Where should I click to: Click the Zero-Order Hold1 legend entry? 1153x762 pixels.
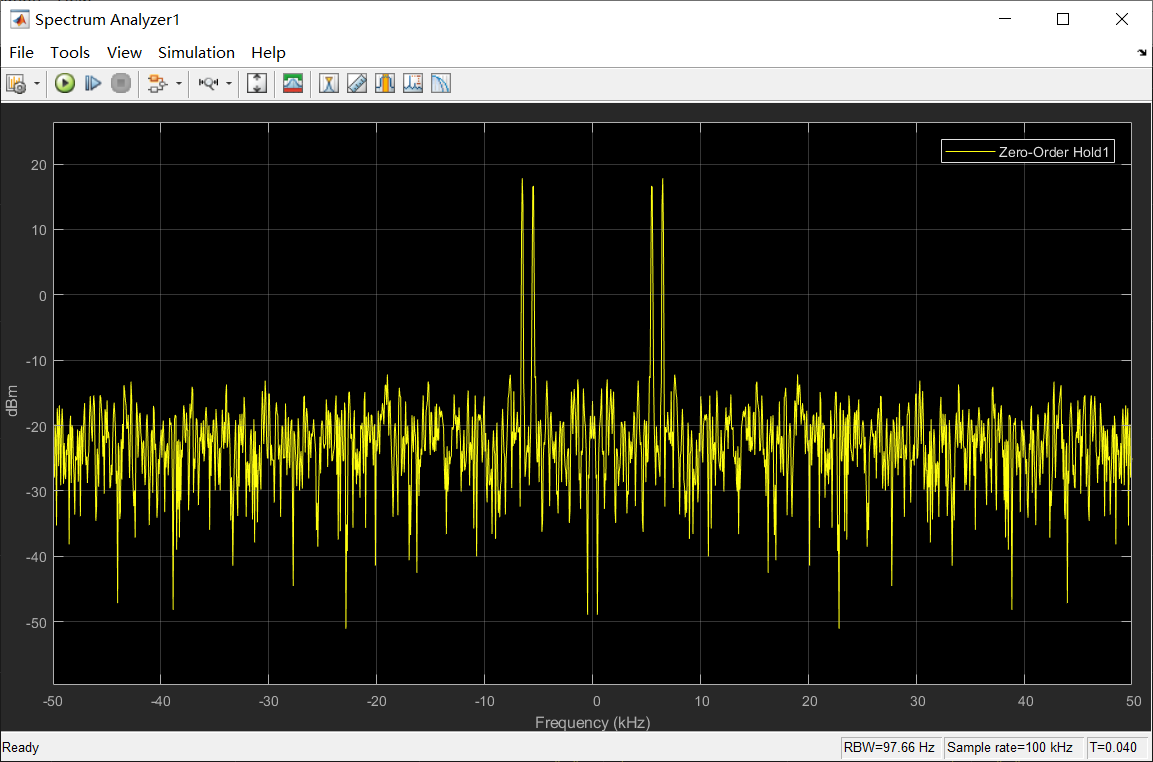(1028, 153)
